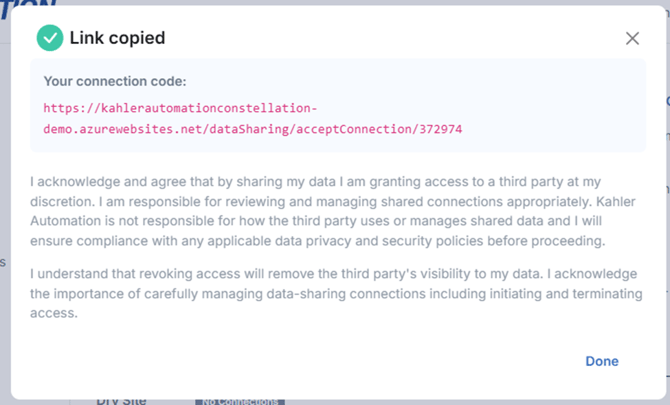The image size is (670, 405).
Task: Click the "demo.azurewebsites.net" portion of the URL
Action: [x=124, y=129]
